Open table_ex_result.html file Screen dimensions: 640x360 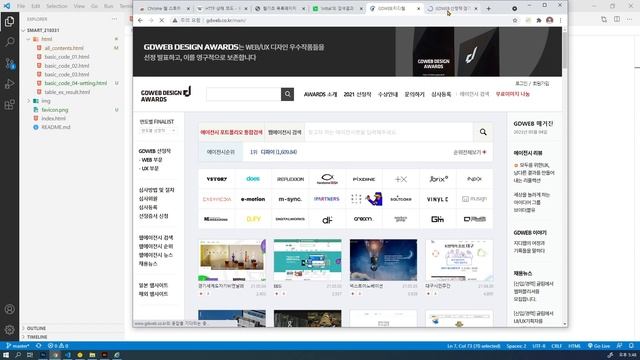click(x=67, y=92)
